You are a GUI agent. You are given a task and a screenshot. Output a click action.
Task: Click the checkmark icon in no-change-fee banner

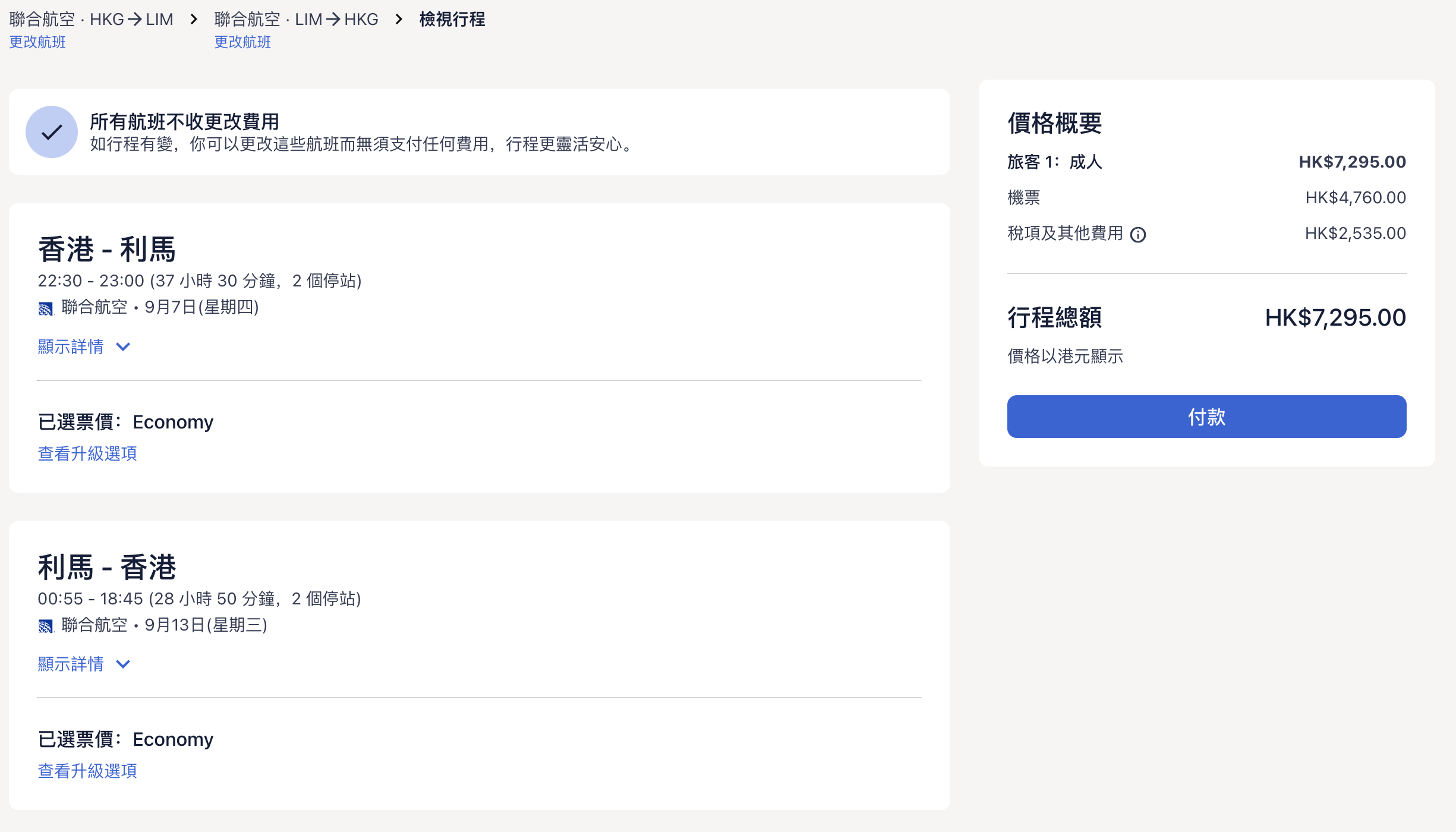pos(52,132)
